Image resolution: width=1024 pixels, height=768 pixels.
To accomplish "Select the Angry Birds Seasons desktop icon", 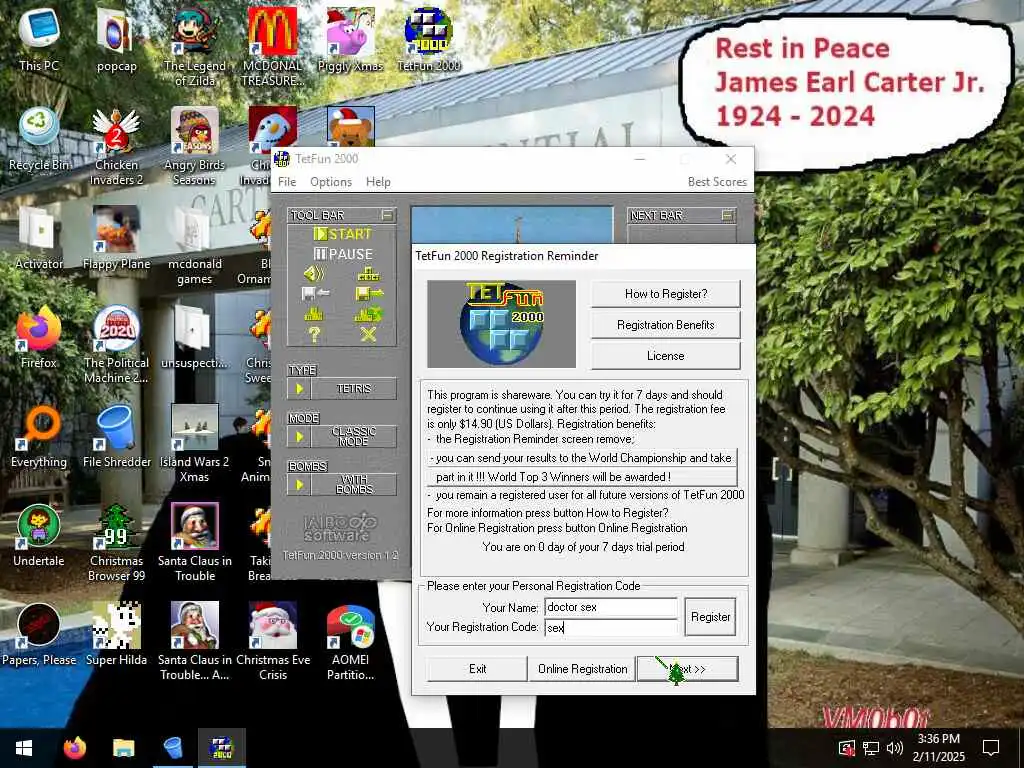I will 195,146.
